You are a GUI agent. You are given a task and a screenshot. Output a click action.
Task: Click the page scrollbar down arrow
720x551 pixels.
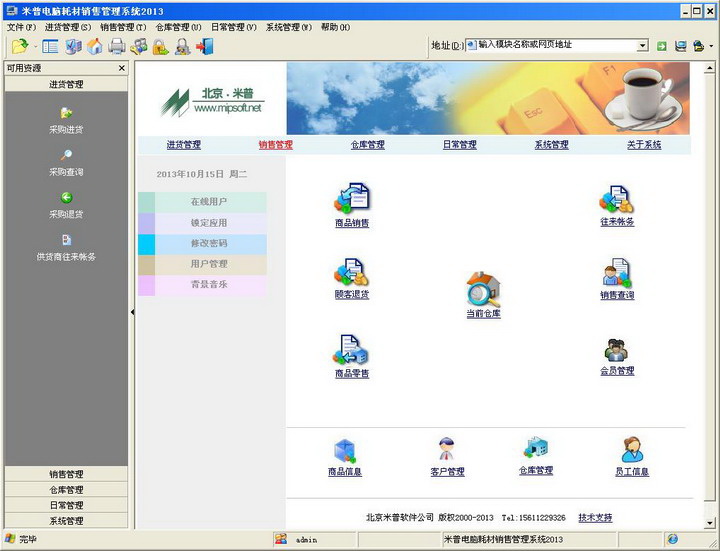(x=709, y=523)
